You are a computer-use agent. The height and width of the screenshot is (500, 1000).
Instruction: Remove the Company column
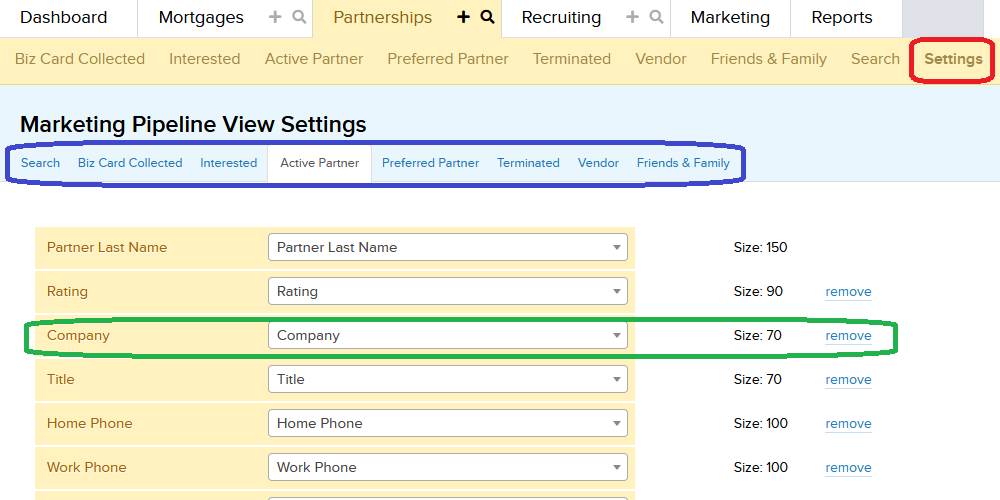tap(848, 336)
